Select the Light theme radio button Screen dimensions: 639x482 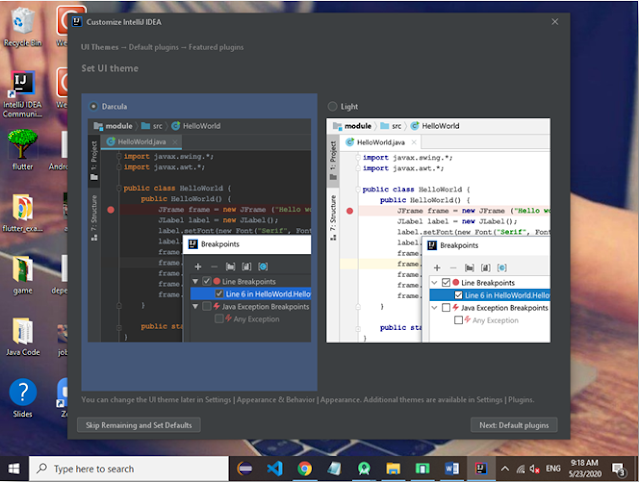[333, 106]
